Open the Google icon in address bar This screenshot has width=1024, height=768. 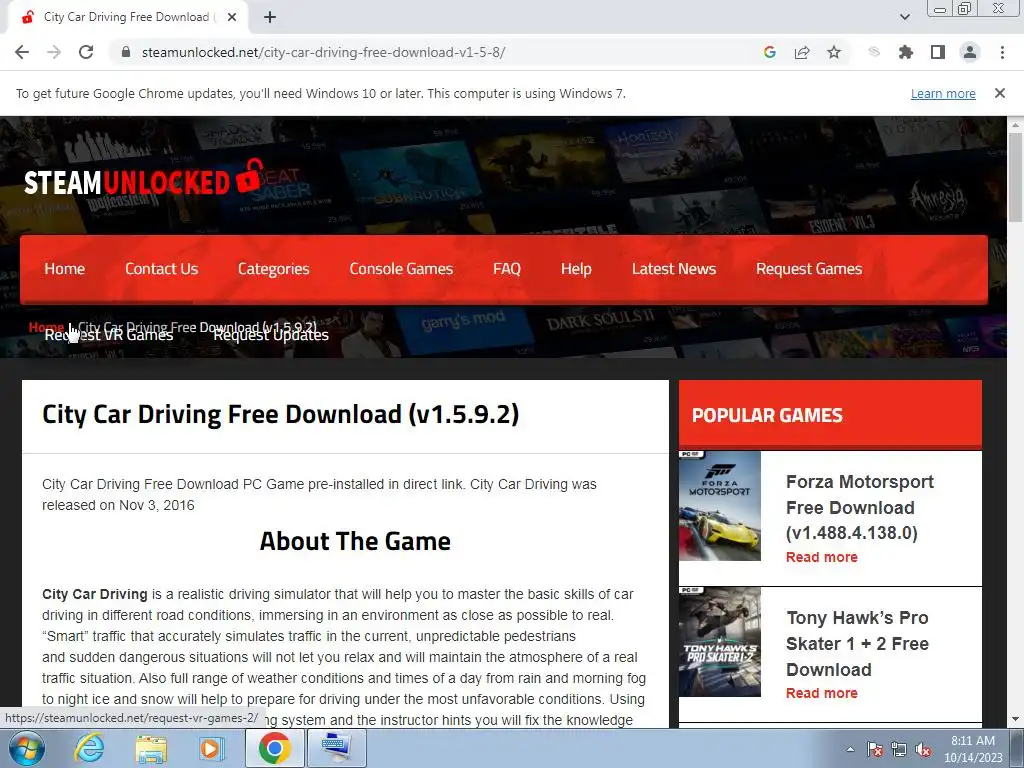click(x=770, y=52)
